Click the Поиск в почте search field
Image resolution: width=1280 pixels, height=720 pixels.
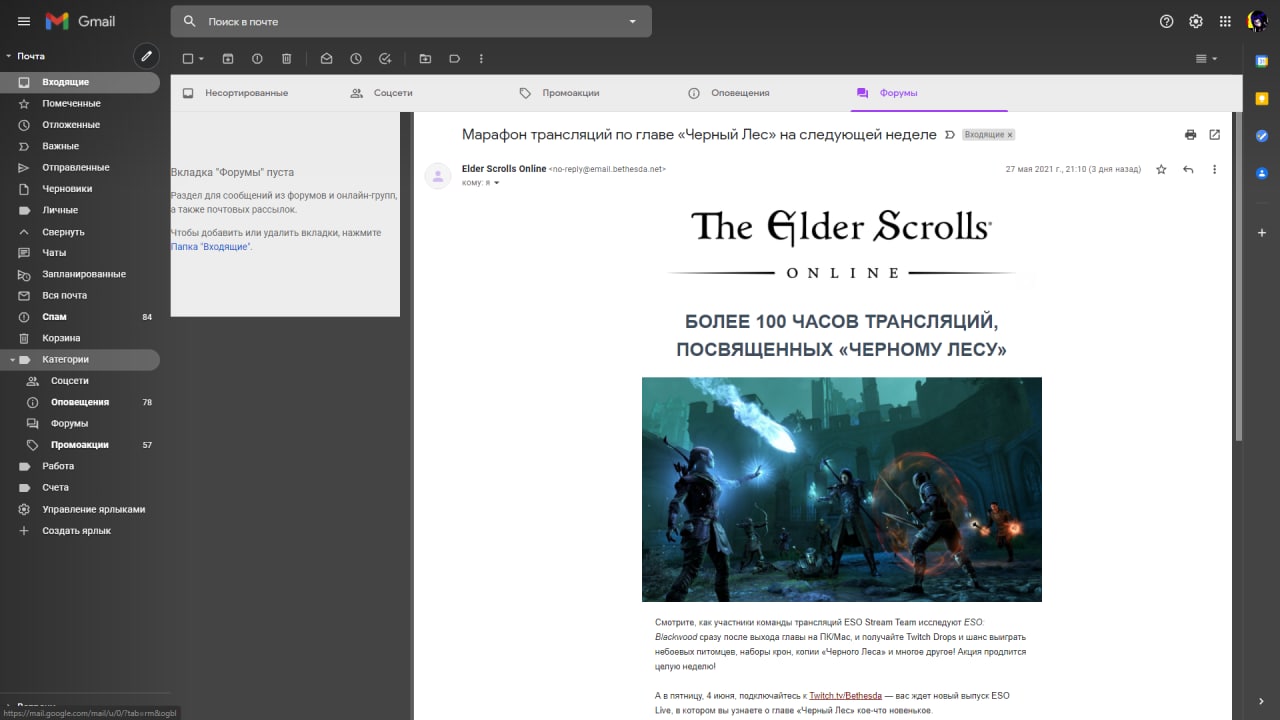point(410,21)
